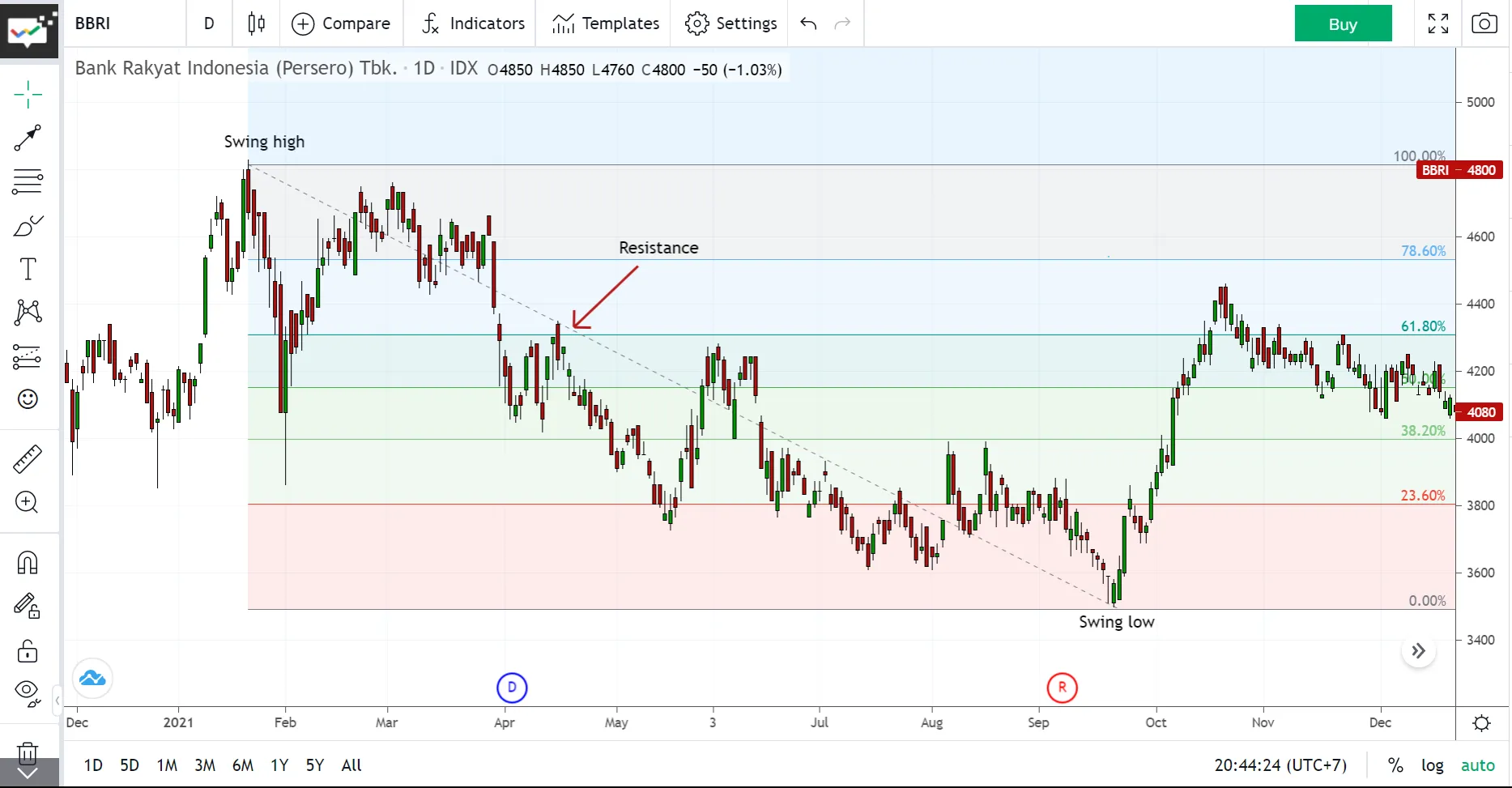The width and height of the screenshot is (1512, 788).
Task: Choose the measure ruler tool
Action: [28, 459]
